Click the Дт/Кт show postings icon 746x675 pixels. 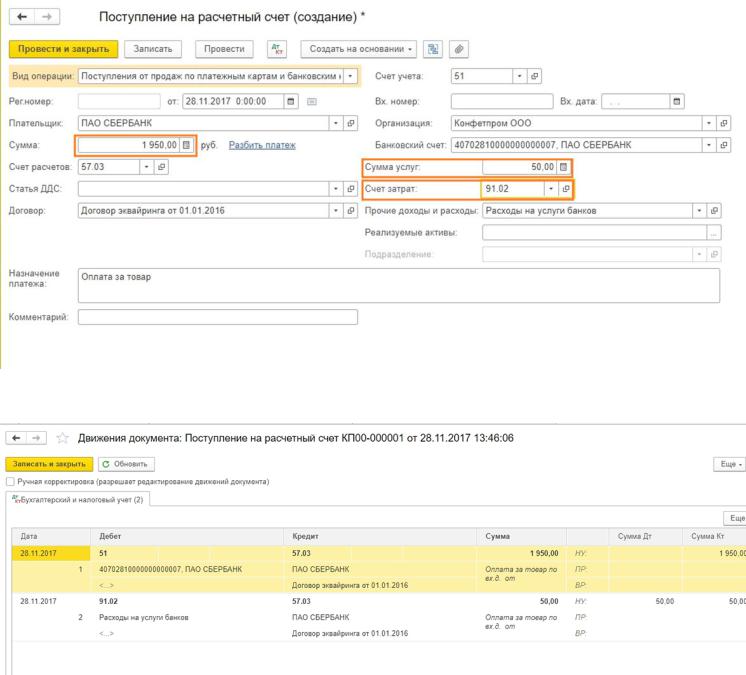276,49
